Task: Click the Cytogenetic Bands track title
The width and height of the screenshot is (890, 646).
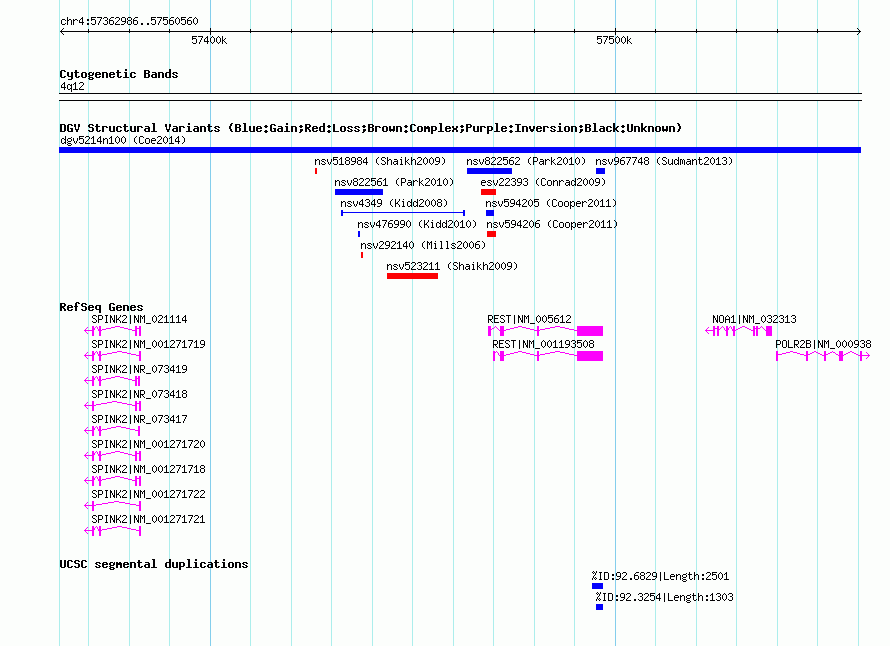Action: pos(119,74)
